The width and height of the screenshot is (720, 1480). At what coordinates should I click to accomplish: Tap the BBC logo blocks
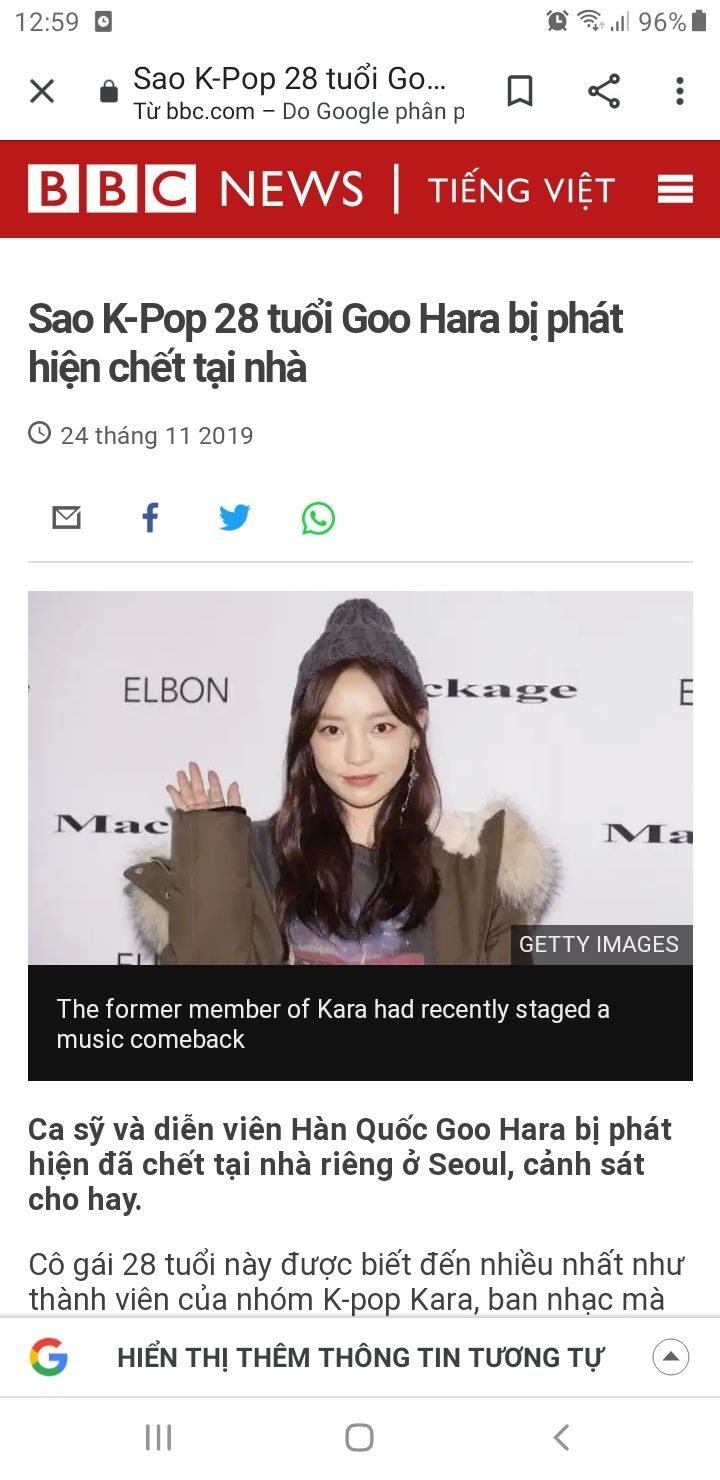coord(112,189)
